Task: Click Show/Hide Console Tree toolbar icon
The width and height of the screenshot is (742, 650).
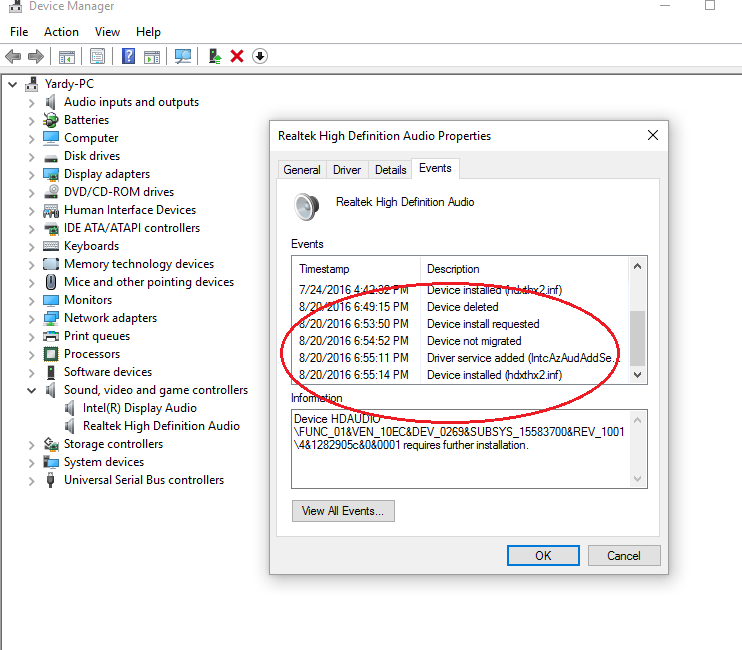Action: coord(67,57)
